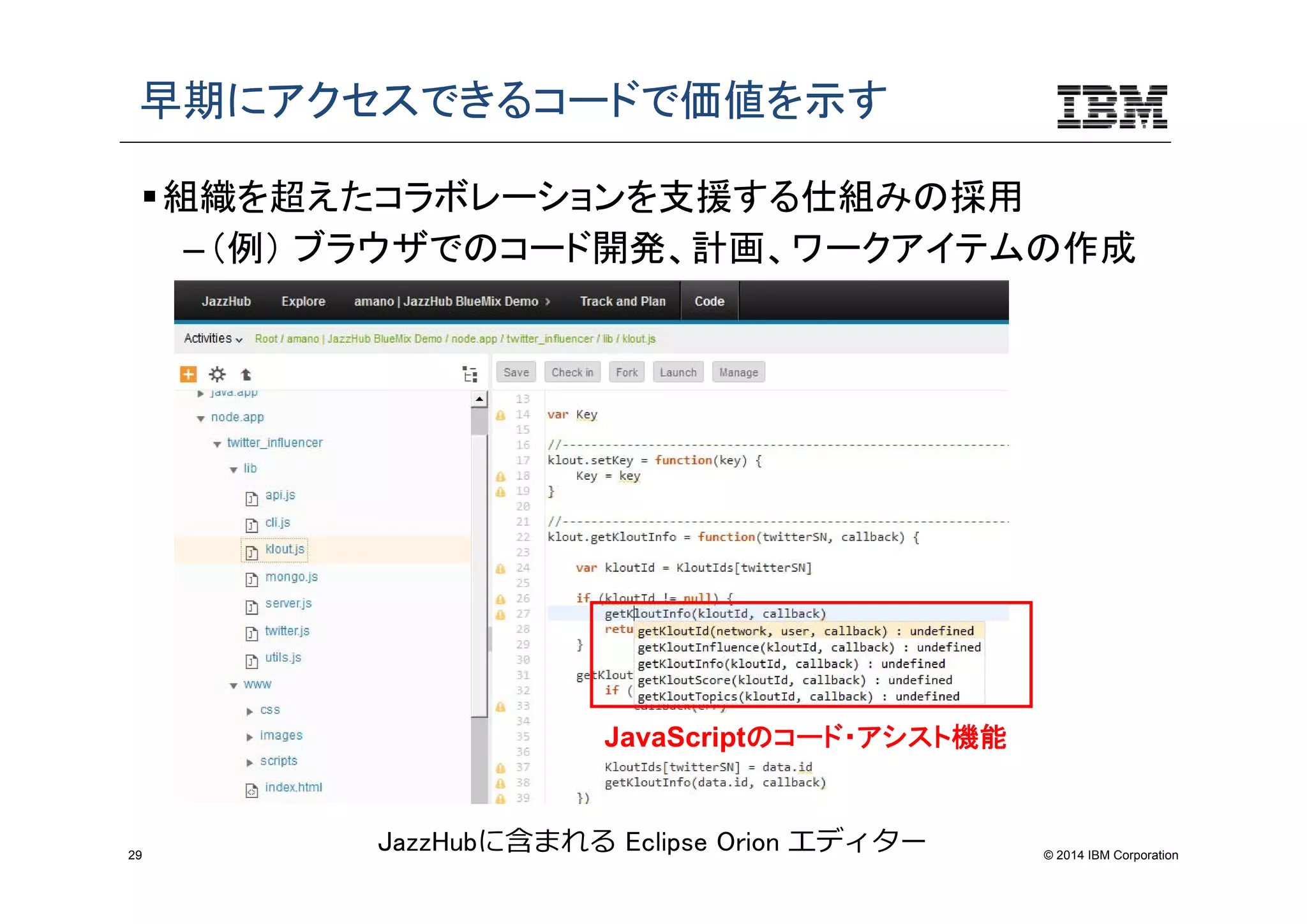Choose getKloutScore suggestion in code assist
Viewport: 1307px width, 924px height.
[810, 681]
